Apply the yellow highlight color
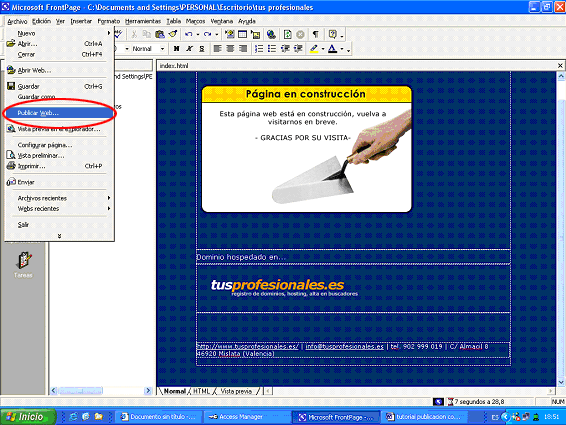The width and height of the screenshot is (566, 425). [x=314, y=49]
